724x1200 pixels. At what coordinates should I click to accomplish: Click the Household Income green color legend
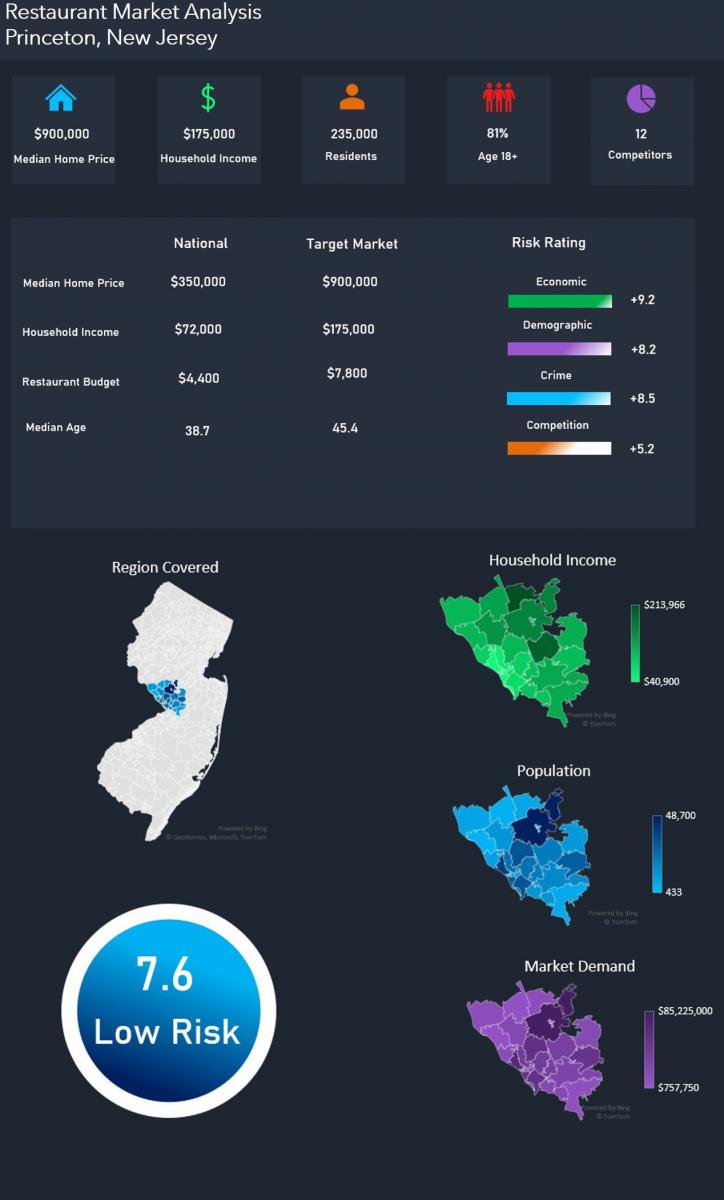coord(635,643)
